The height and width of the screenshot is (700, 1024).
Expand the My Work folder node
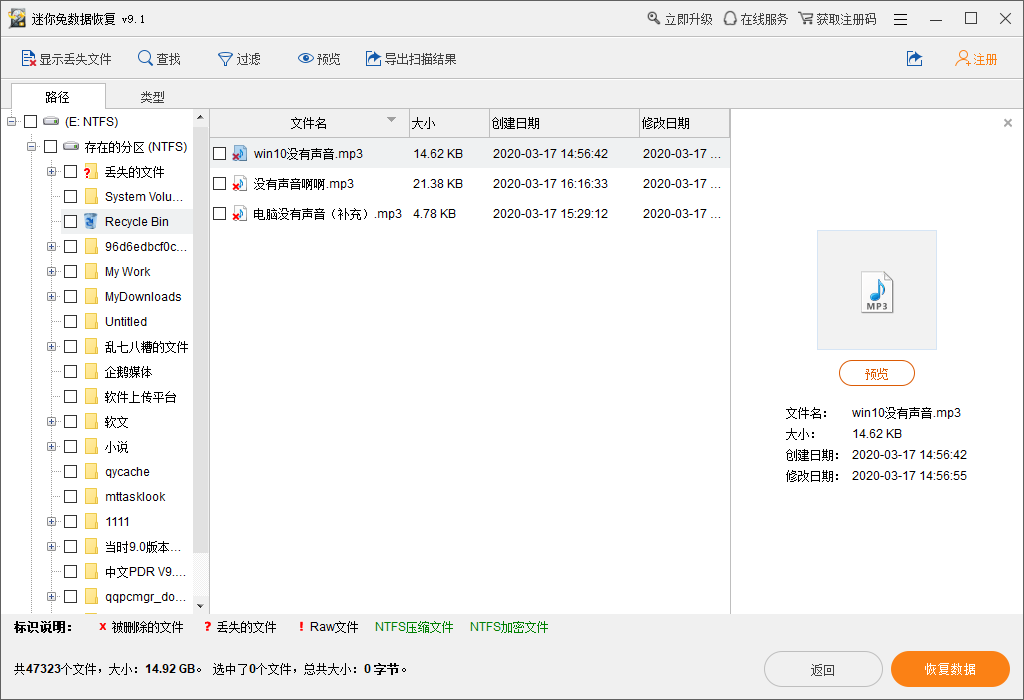(x=51, y=272)
